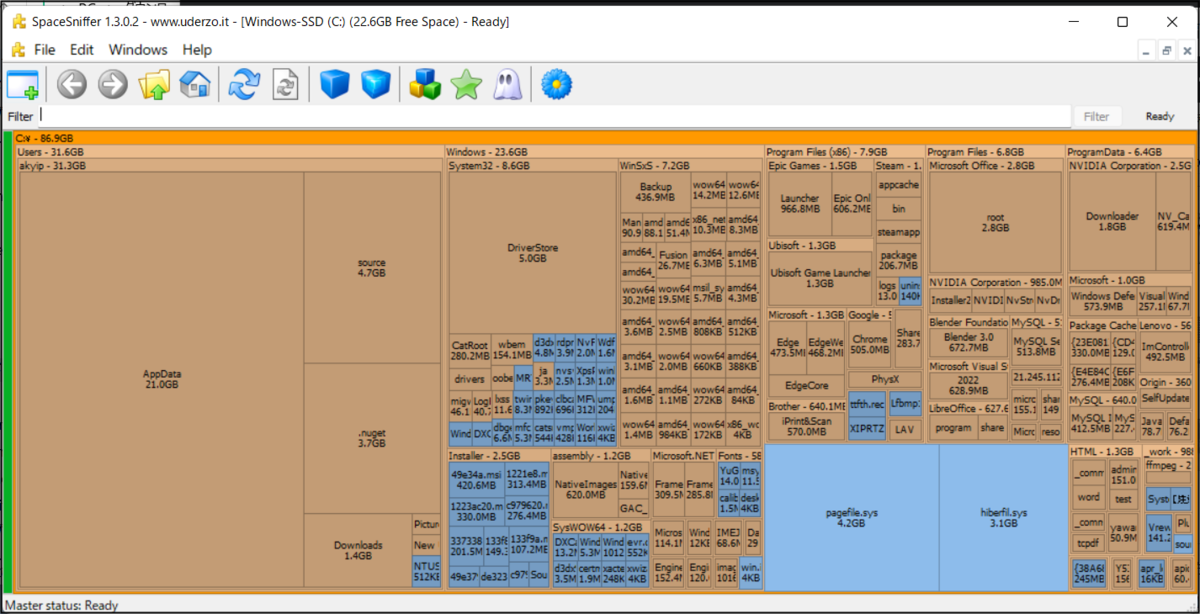This screenshot has height=614, width=1200.
Task: Click the 'C:\ - 86.9GB' root header
Action: [603, 138]
